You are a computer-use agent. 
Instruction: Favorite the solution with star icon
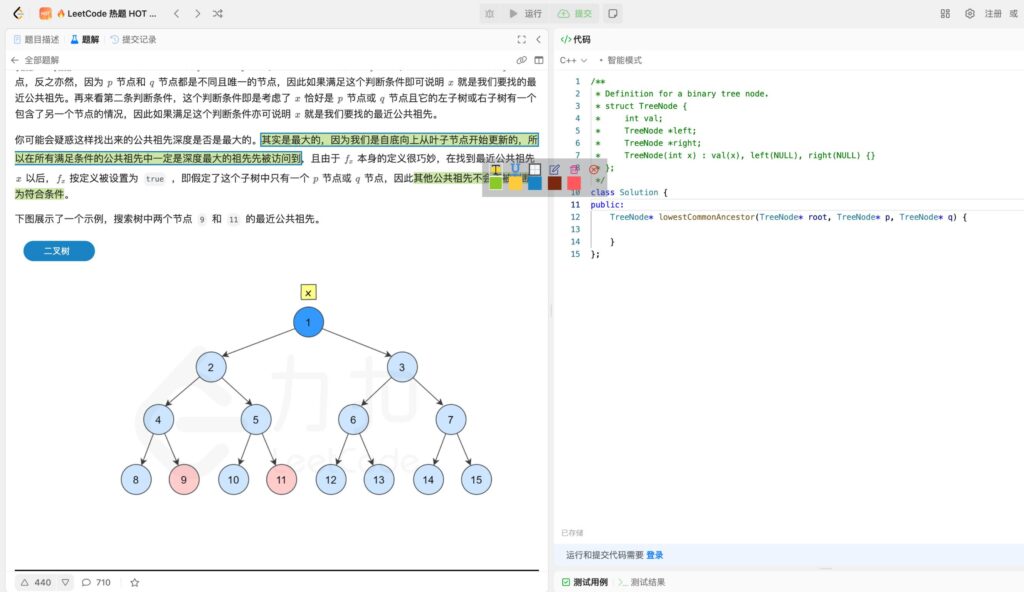tap(135, 582)
